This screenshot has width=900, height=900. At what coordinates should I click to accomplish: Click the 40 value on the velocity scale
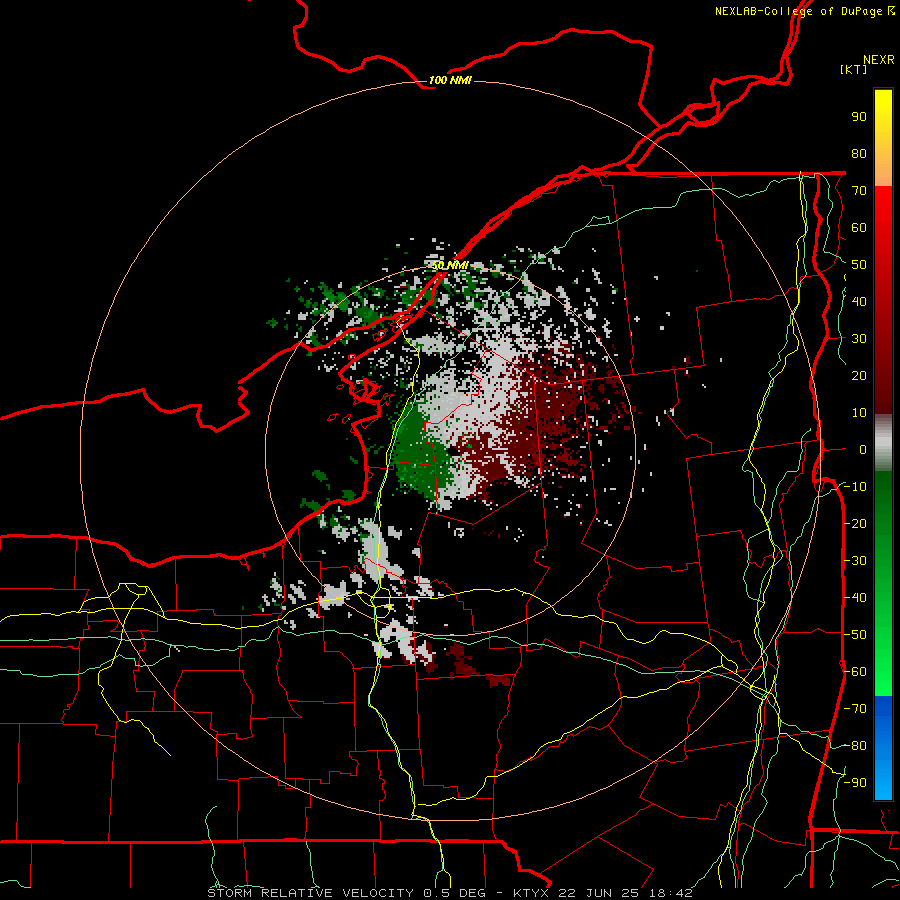859,302
